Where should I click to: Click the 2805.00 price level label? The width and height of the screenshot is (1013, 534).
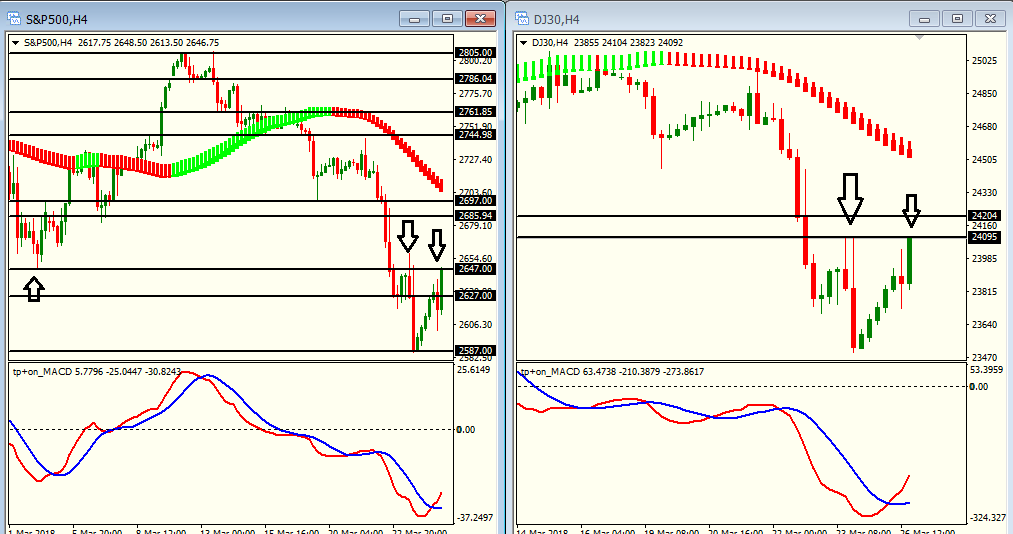[x=475, y=53]
